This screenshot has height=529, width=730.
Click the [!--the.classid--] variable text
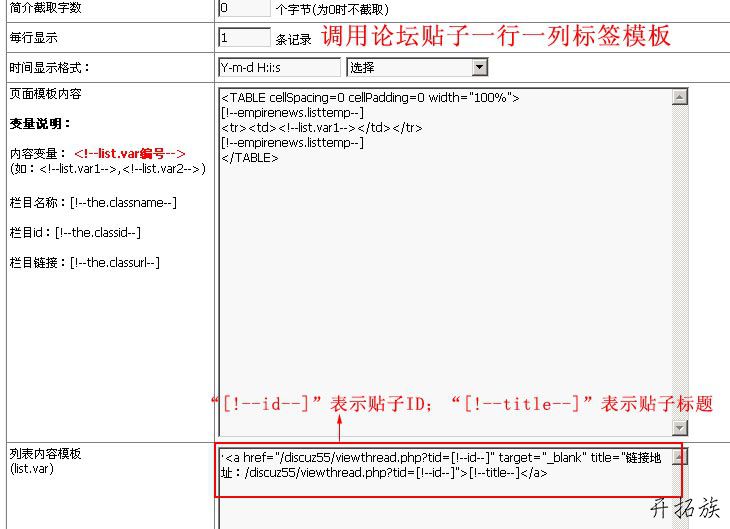tap(98, 232)
